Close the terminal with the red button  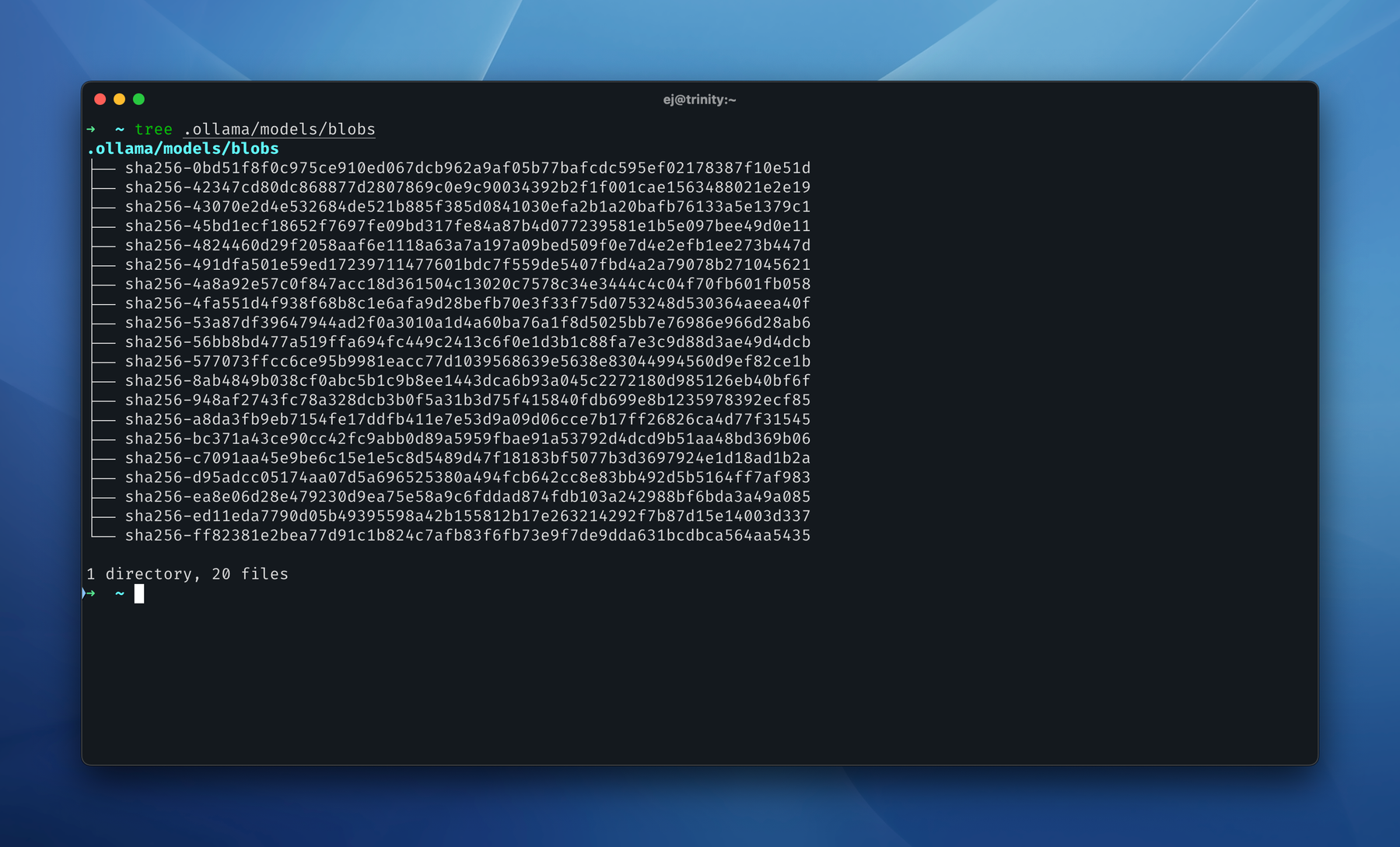point(100,99)
